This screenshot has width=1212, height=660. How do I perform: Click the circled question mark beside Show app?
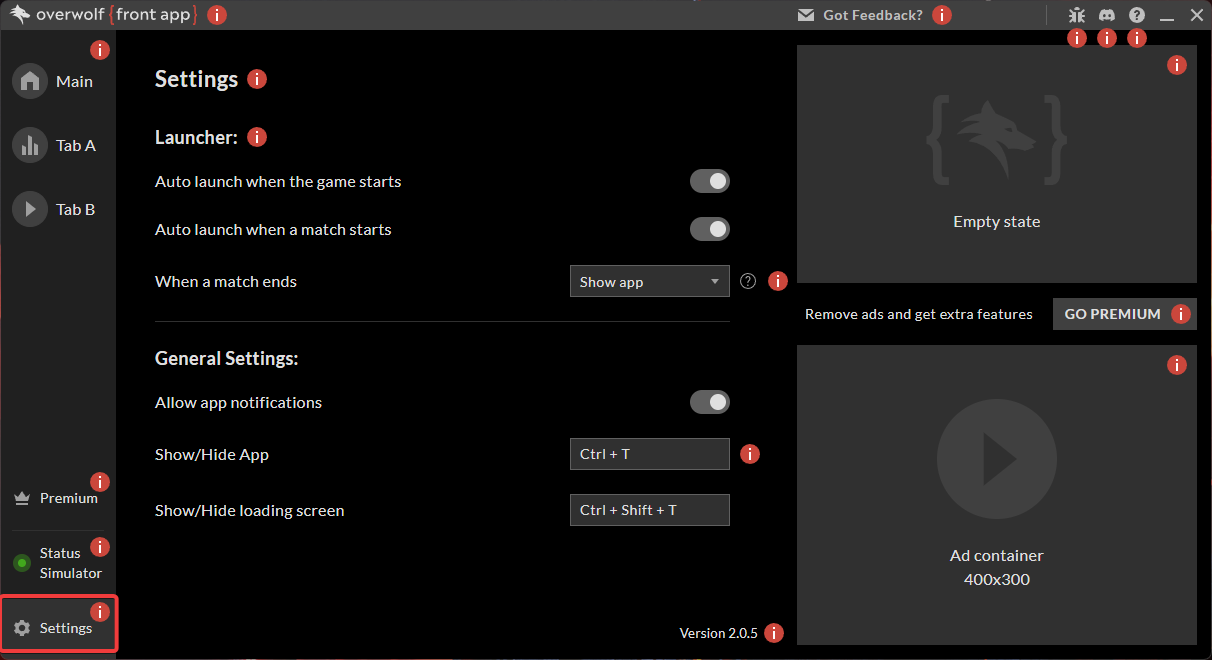click(748, 281)
